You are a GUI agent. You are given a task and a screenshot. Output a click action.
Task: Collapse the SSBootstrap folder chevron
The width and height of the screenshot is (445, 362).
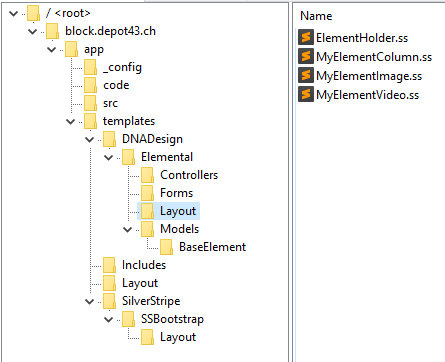click(109, 320)
